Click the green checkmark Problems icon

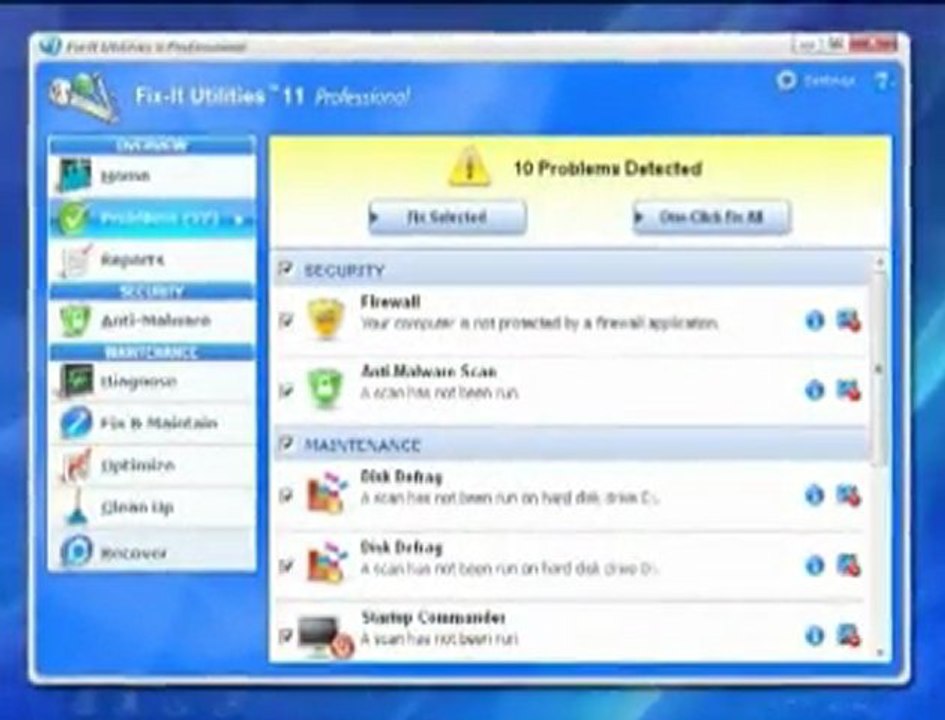click(74, 218)
